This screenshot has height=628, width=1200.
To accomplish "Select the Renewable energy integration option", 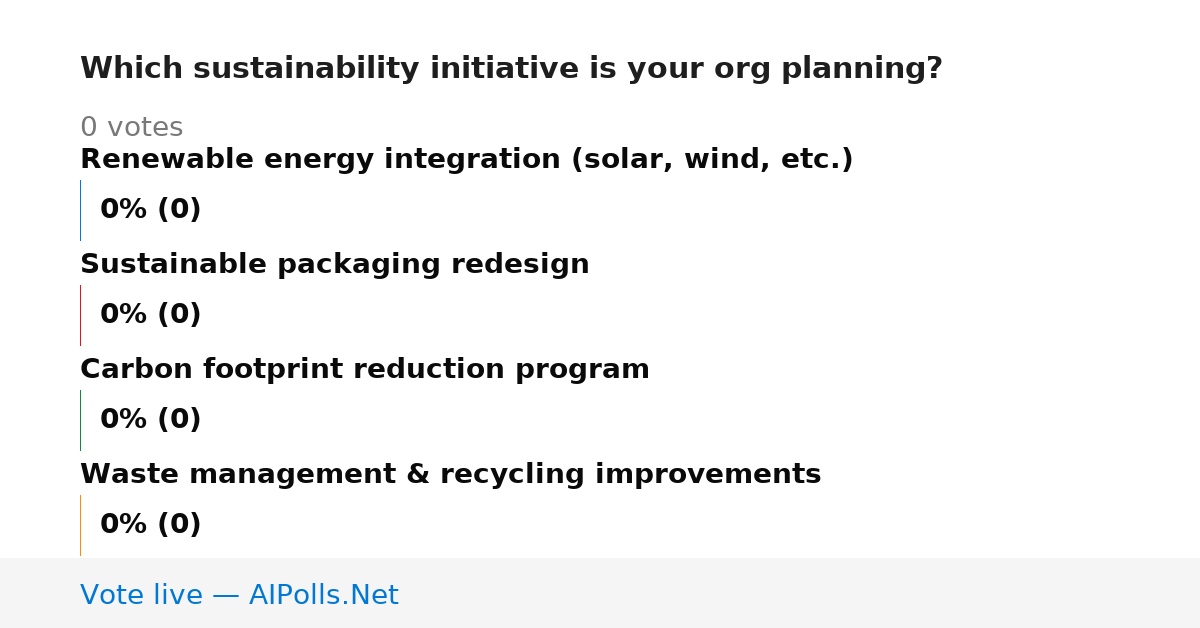I will click(x=466, y=160).
